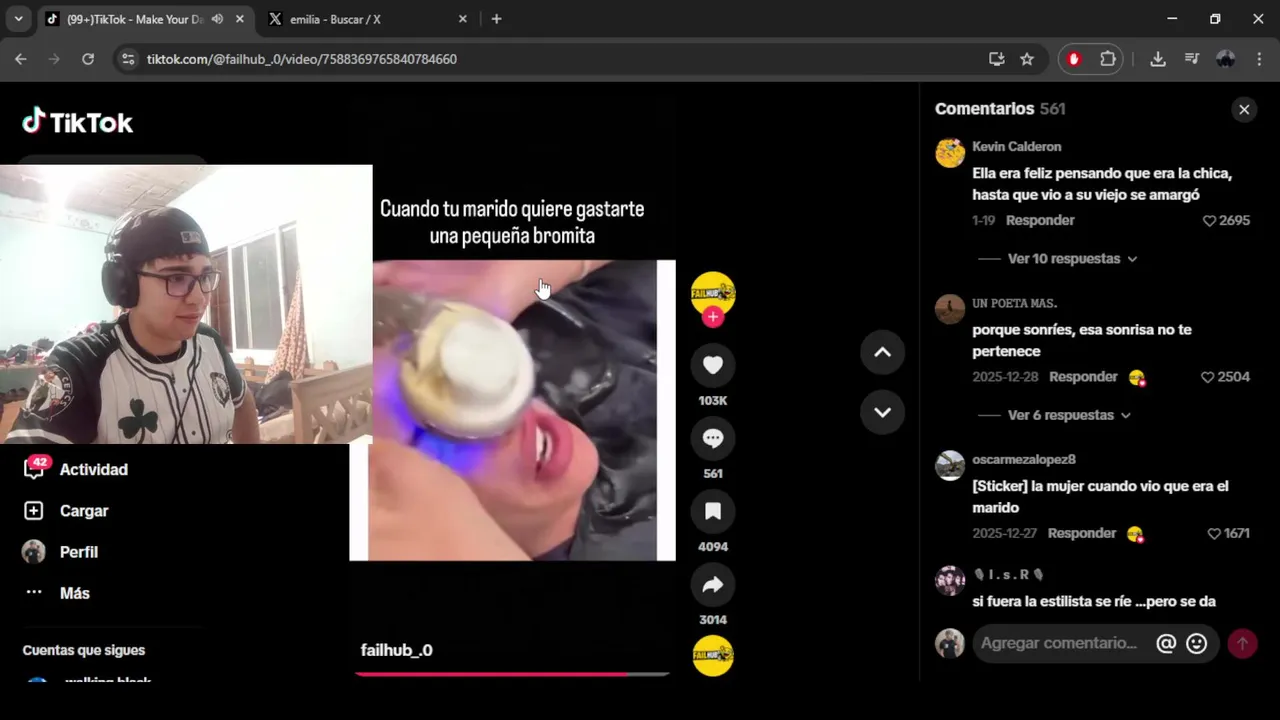Viewport: 1280px width, 720px height.
Task: Open the failhub sound disc at bottom
Action: (x=713, y=656)
